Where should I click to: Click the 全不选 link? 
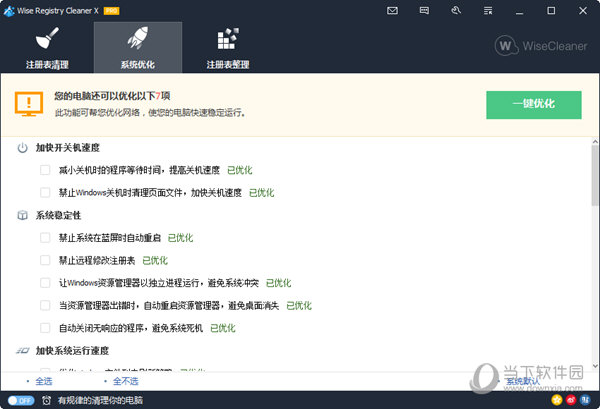click(126, 381)
